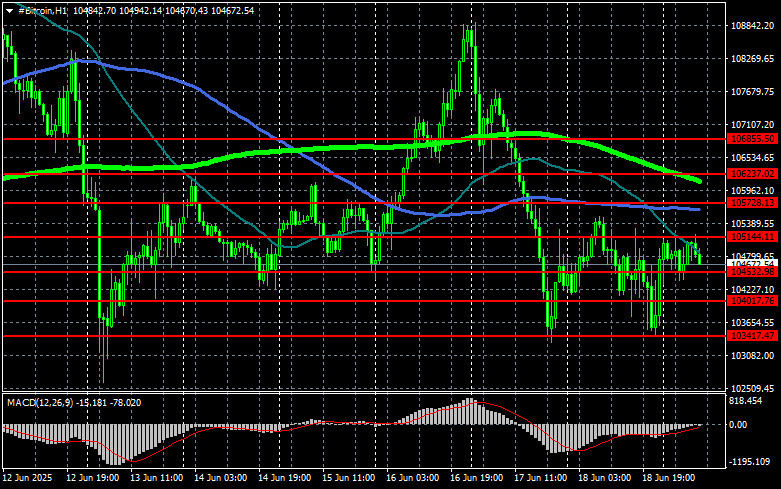Click the 12 Jun 19:00 time label
781x489 pixels.
click(x=93, y=478)
